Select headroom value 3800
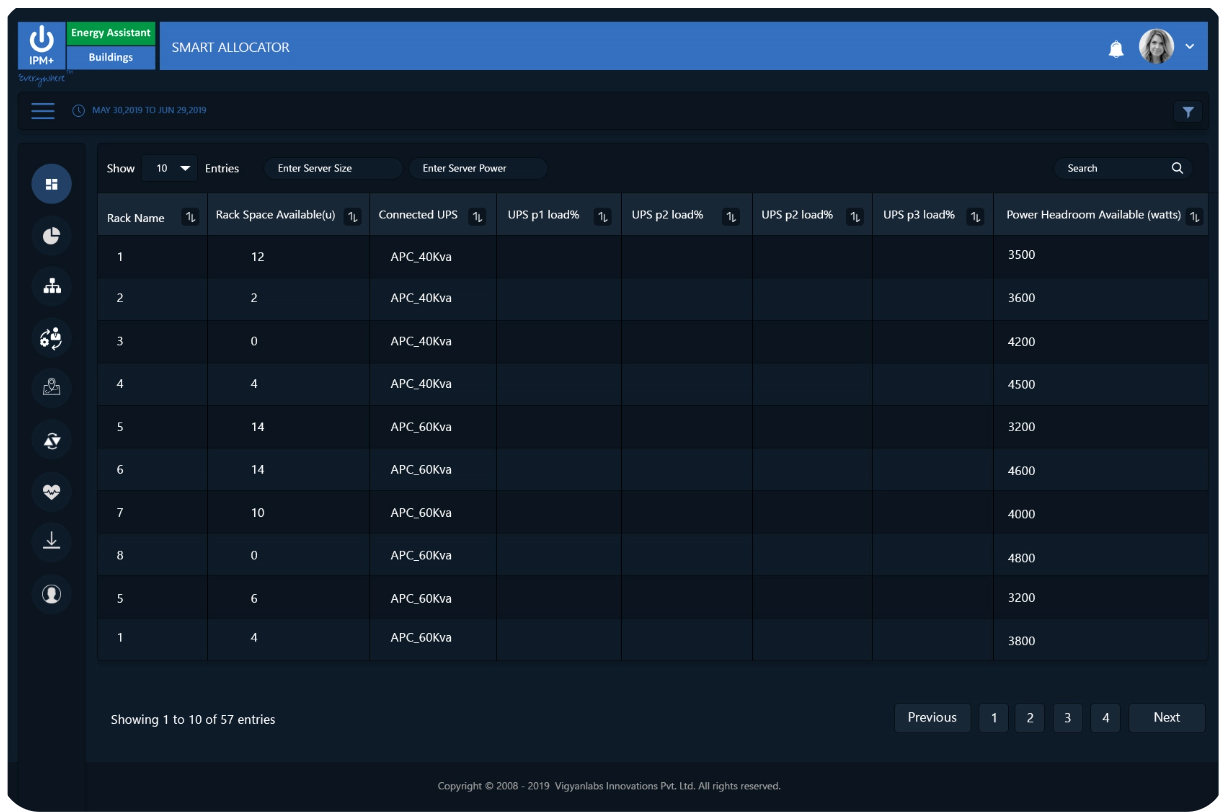The image size is (1227, 812). pos(1021,642)
